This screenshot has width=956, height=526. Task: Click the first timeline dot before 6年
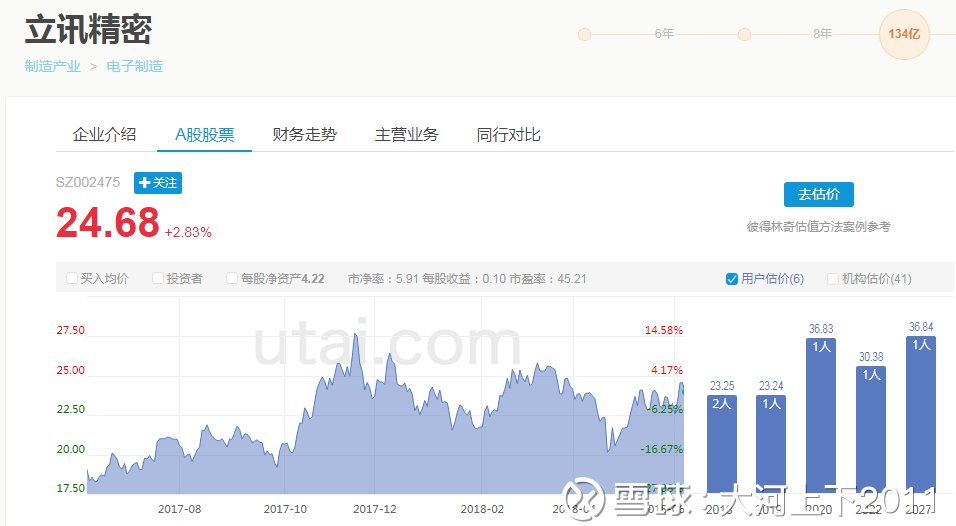584,34
